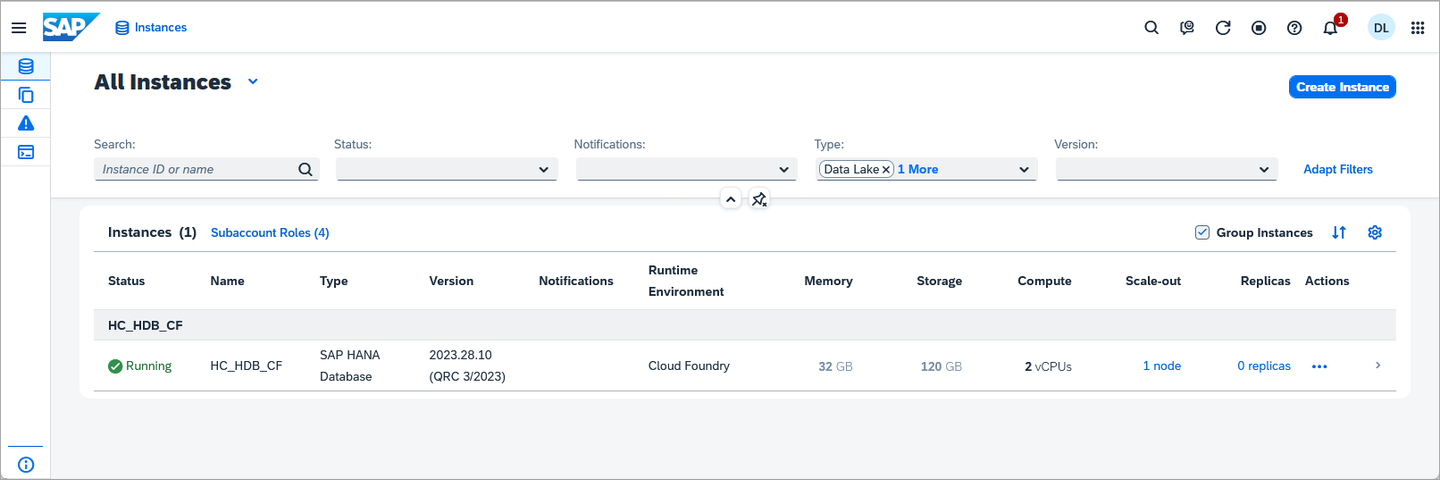Remove the Data Lake token

pyautogui.click(x=886, y=170)
